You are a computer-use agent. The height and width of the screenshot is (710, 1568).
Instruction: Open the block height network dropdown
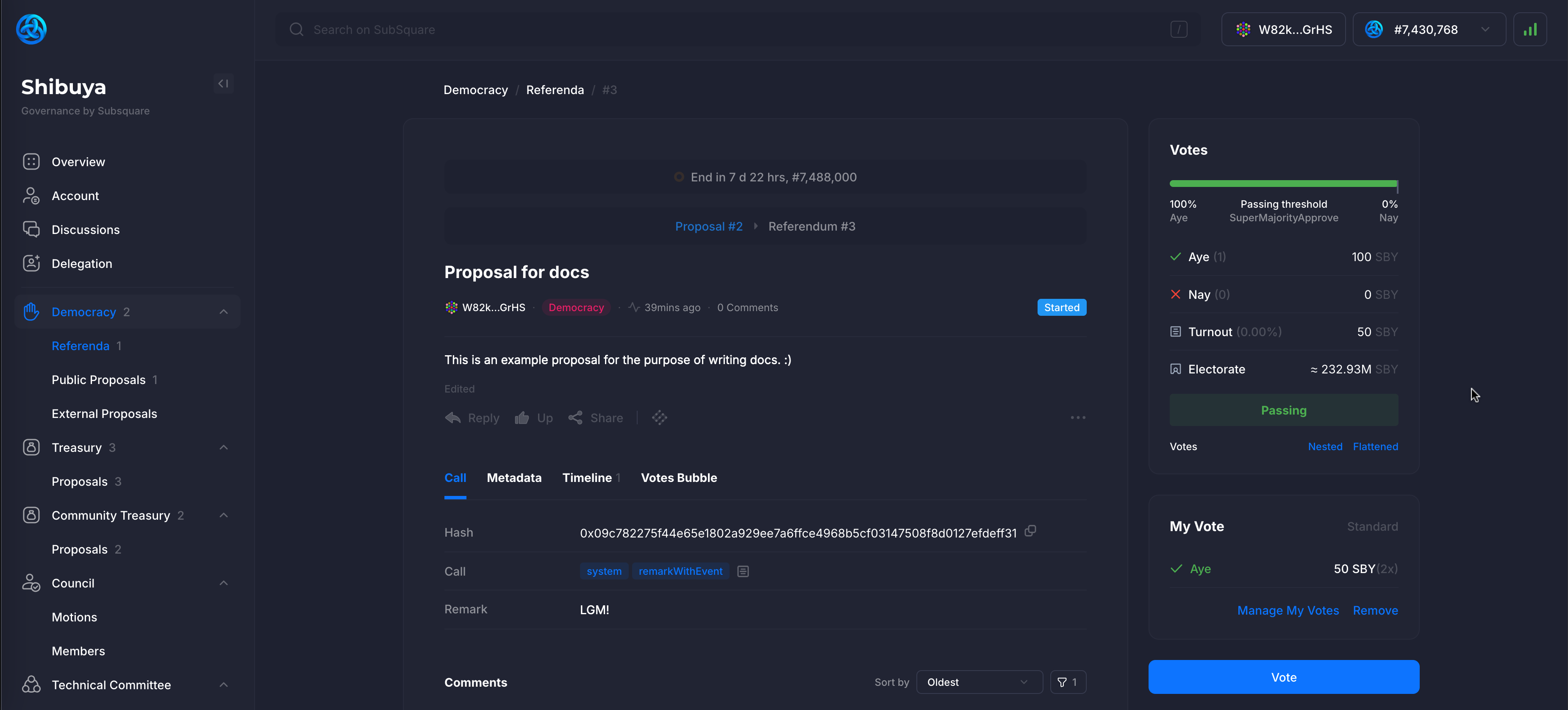[x=1428, y=29]
